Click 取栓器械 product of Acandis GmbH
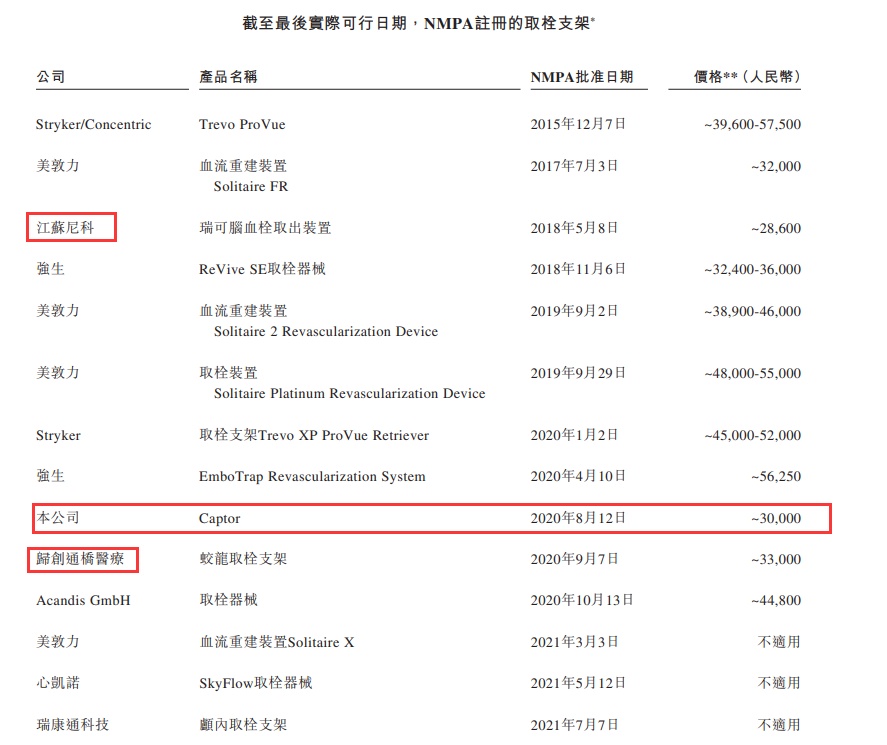The height and width of the screenshot is (745, 887). pos(229,600)
